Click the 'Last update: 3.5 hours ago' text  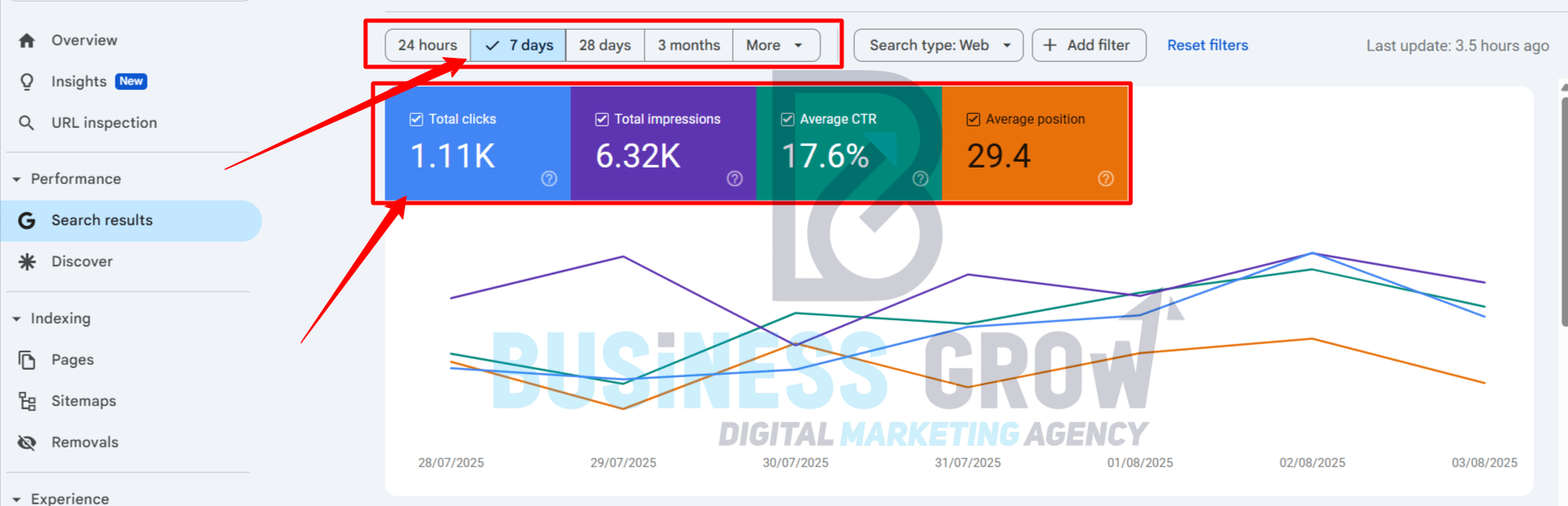(x=1457, y=46)
